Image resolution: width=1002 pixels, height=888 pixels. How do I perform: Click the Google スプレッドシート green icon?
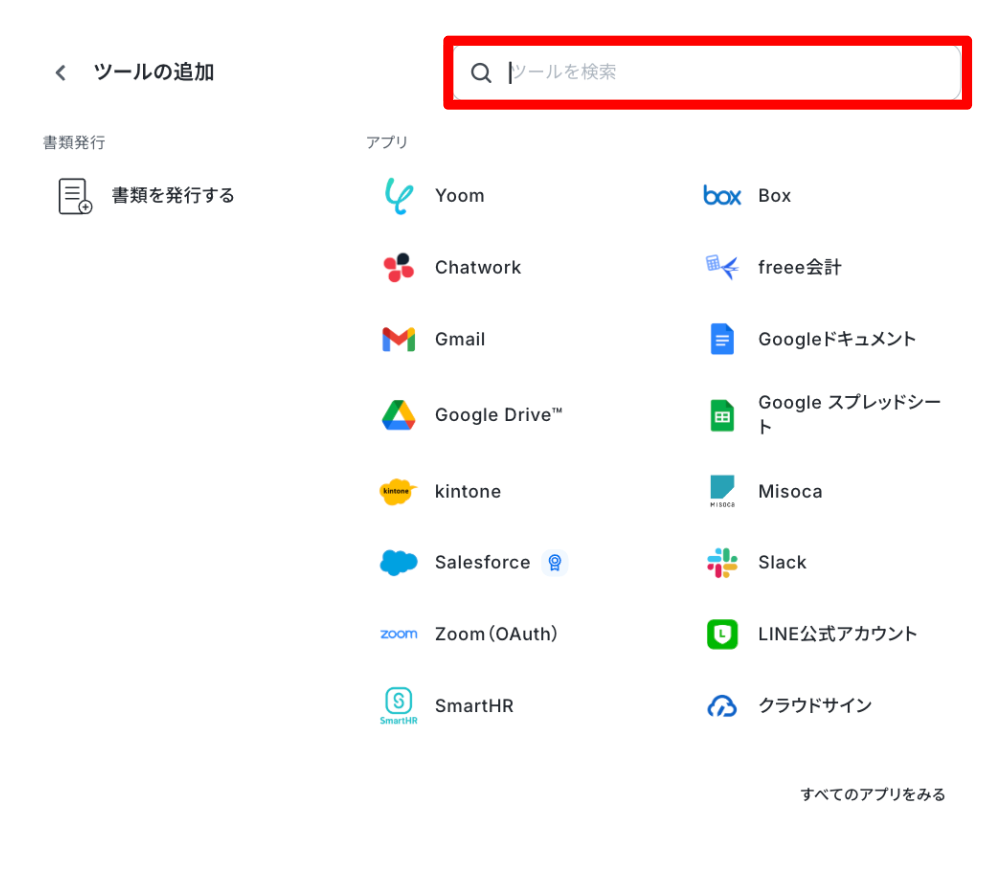pyautogui.click(x=722, y=415)
